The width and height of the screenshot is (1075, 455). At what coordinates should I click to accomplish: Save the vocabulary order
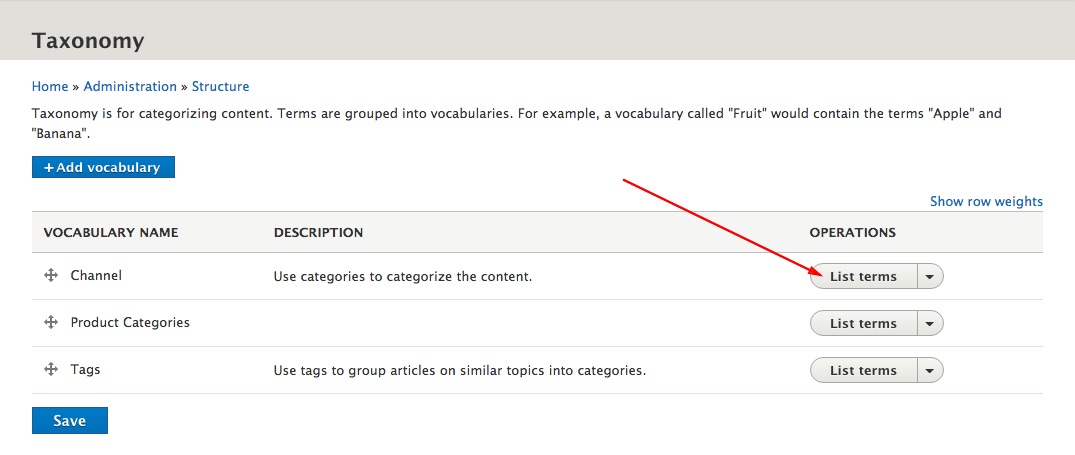point(70,421)
